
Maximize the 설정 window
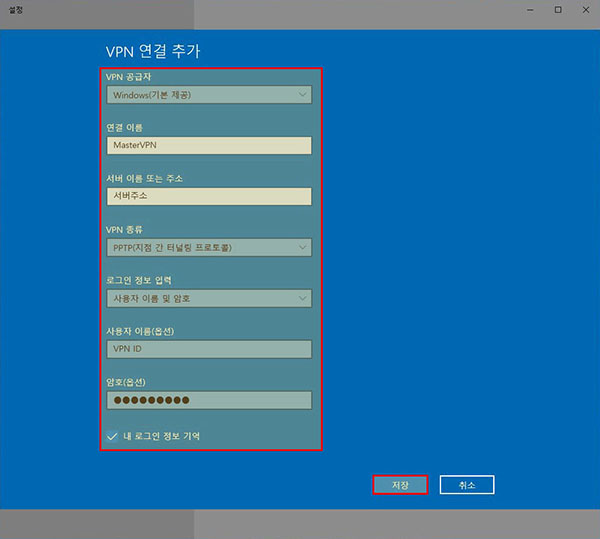click(x=557, y=9)
